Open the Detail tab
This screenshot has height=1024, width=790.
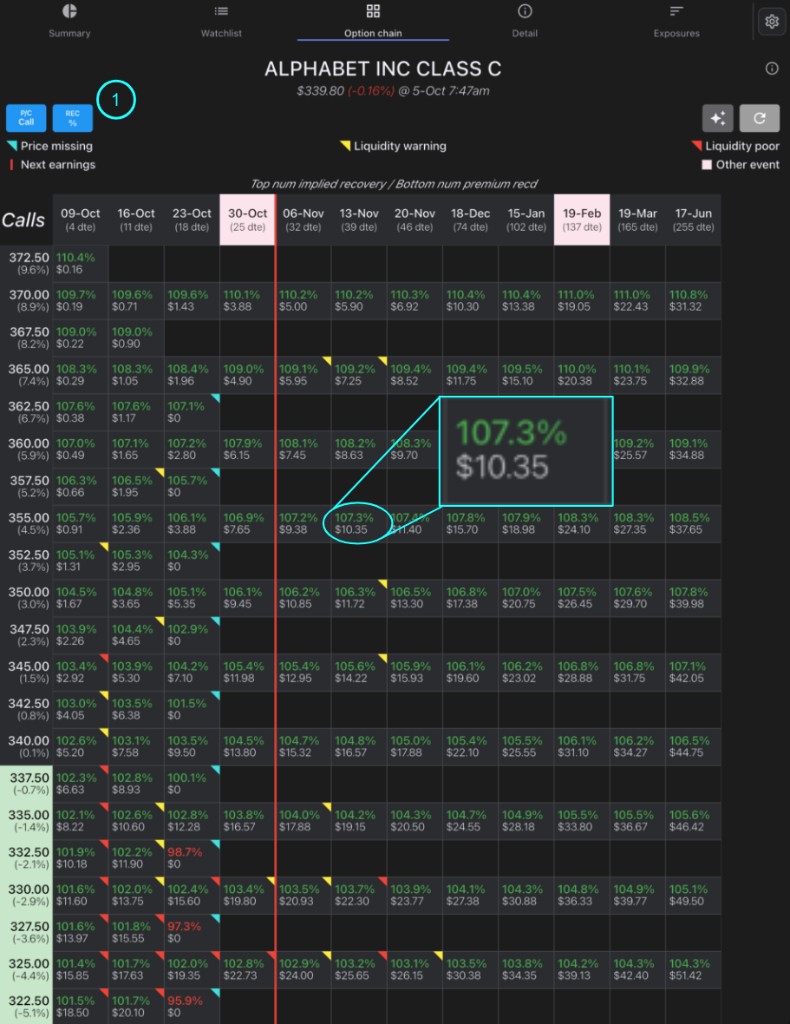click(524, 21)
